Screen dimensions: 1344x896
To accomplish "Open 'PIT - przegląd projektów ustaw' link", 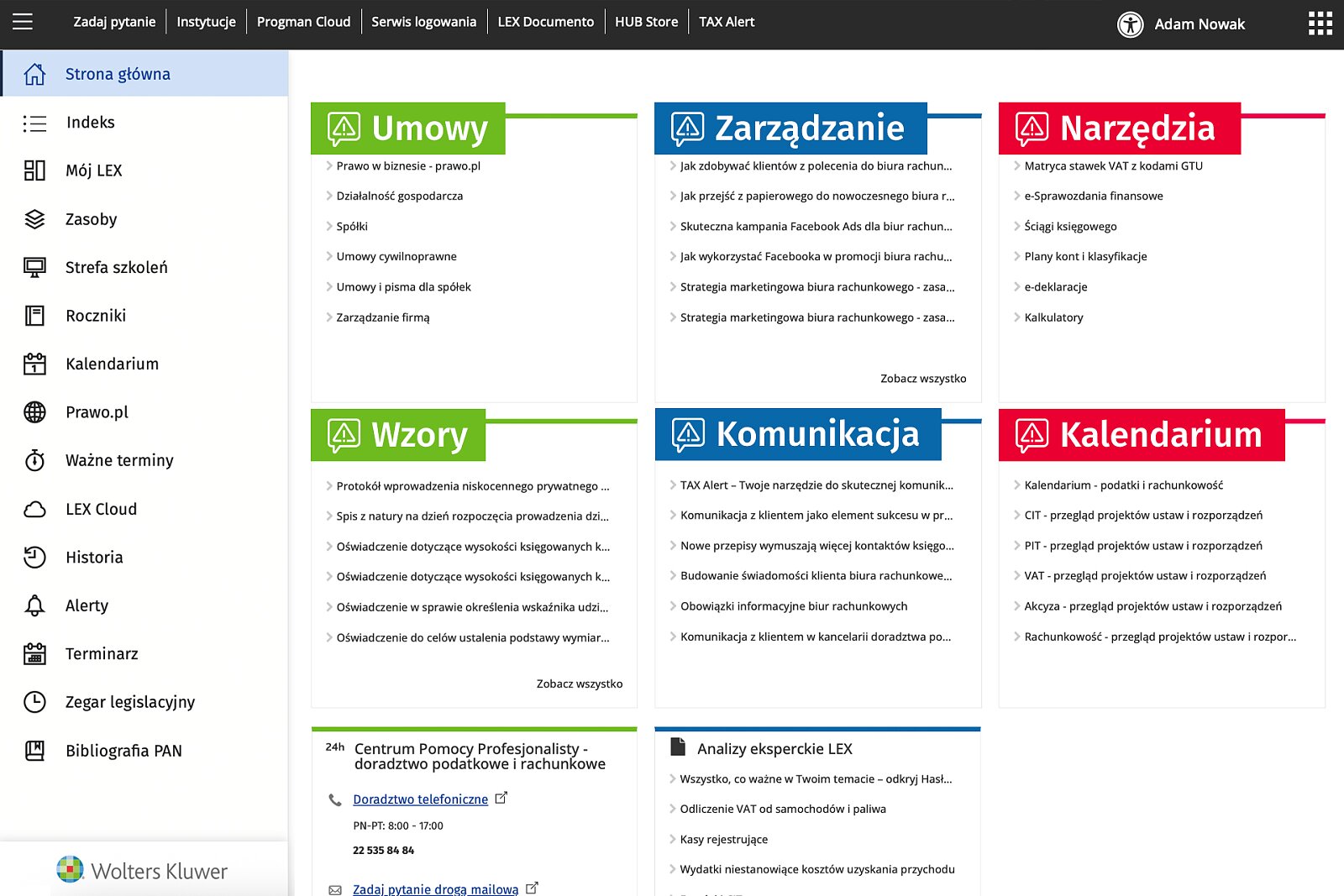I will (1143, 546).
